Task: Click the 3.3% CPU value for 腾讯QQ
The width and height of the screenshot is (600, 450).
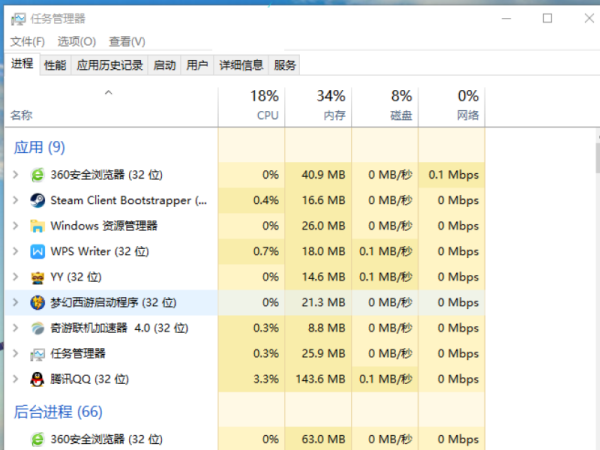Action: [266, 379]
